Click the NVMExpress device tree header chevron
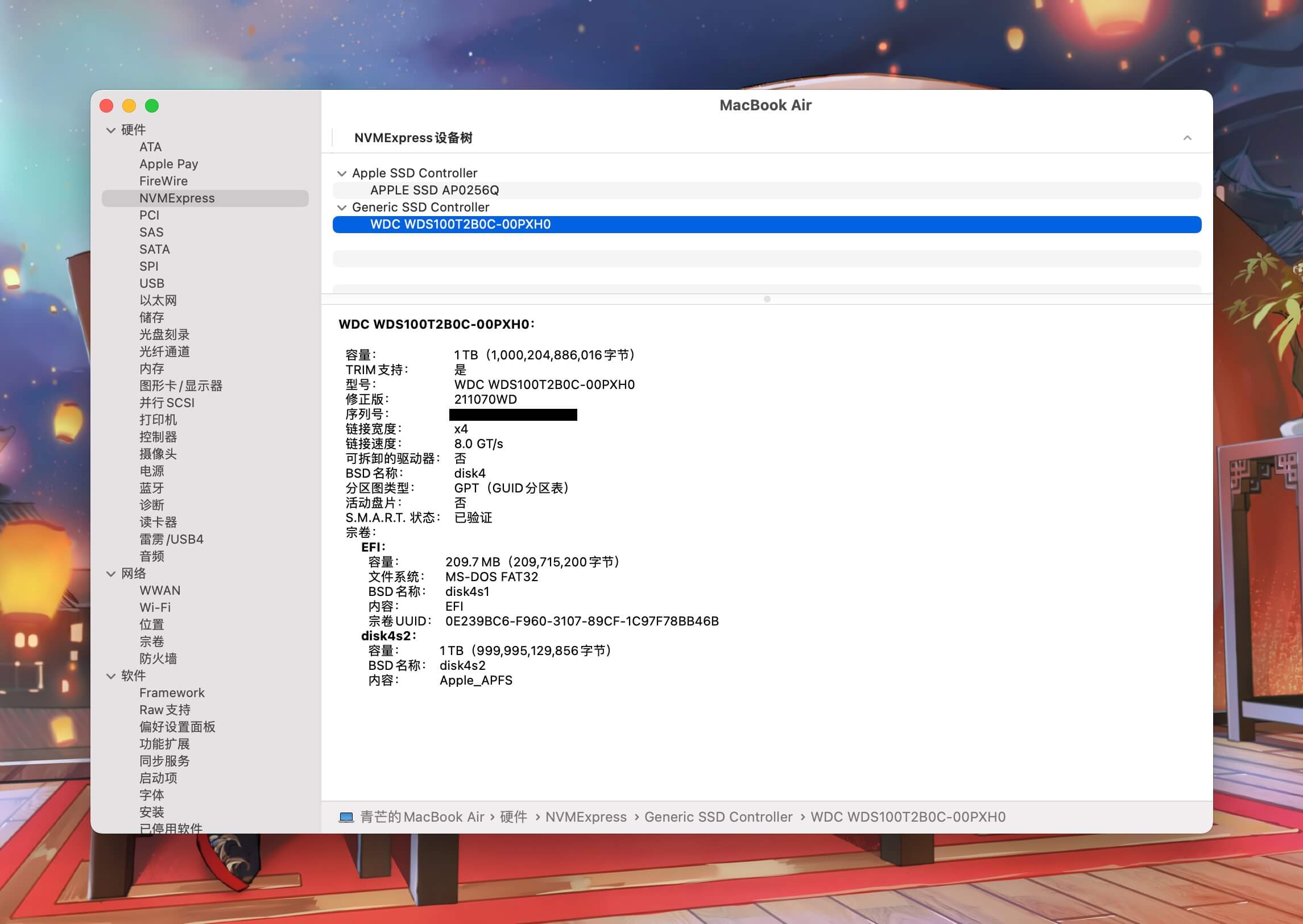 (1187, 138)
